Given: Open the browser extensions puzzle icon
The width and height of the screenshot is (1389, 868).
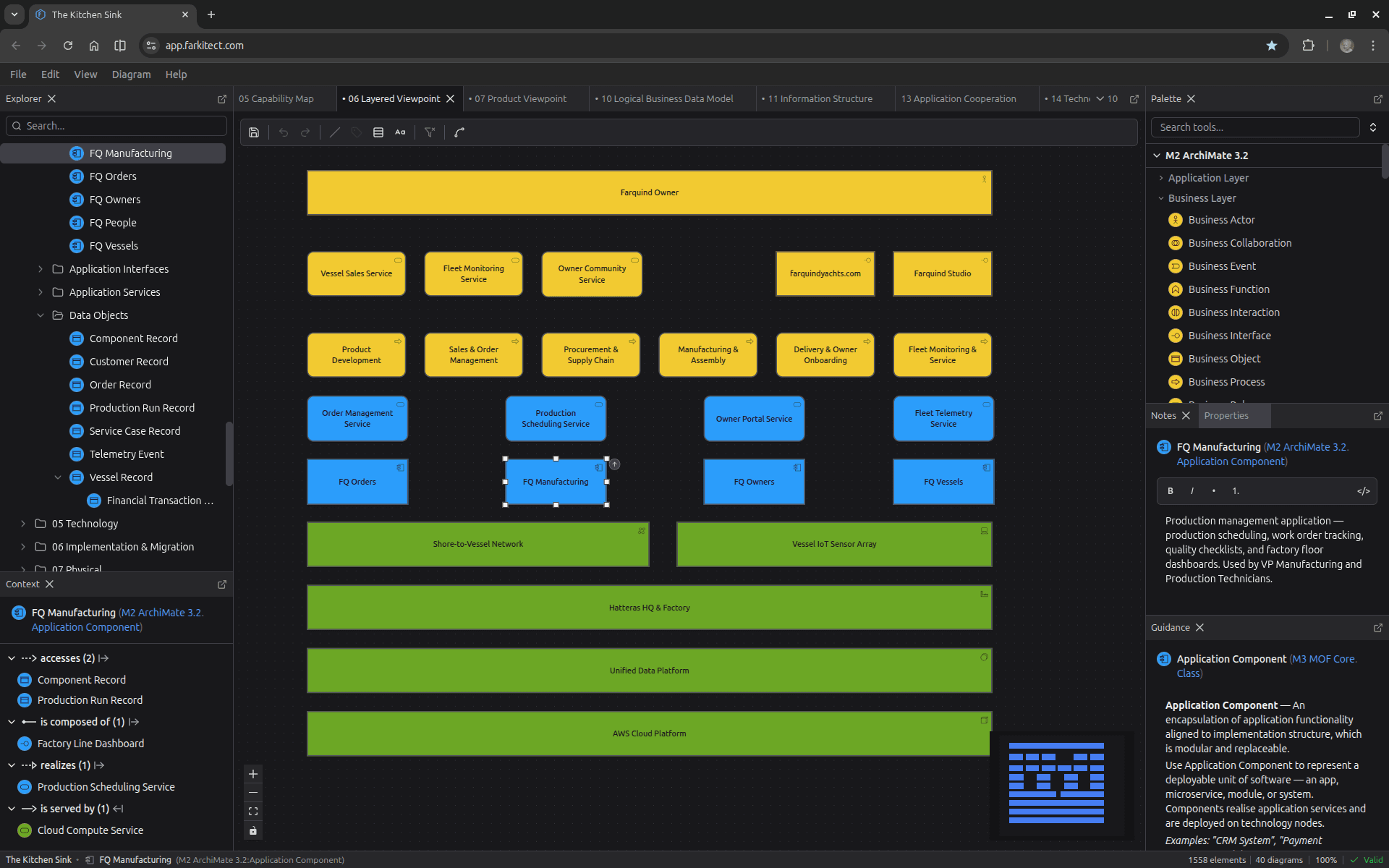Looking at the screenshot, I should coord(1308,46).
